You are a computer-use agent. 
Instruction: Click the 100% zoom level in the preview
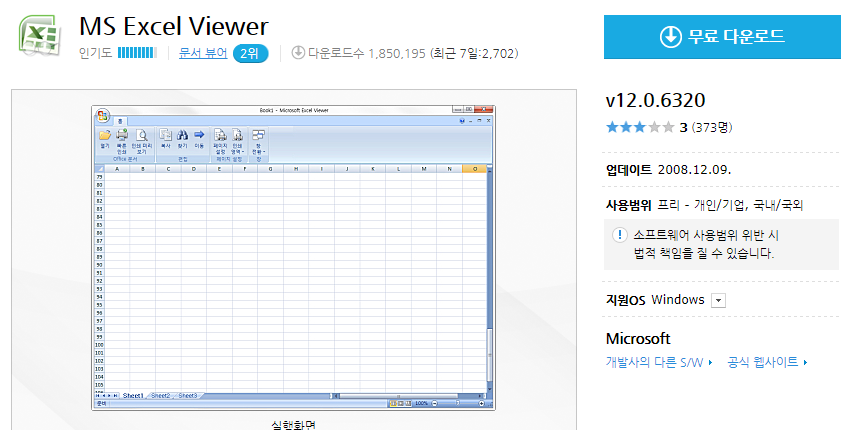coord(421,403)
